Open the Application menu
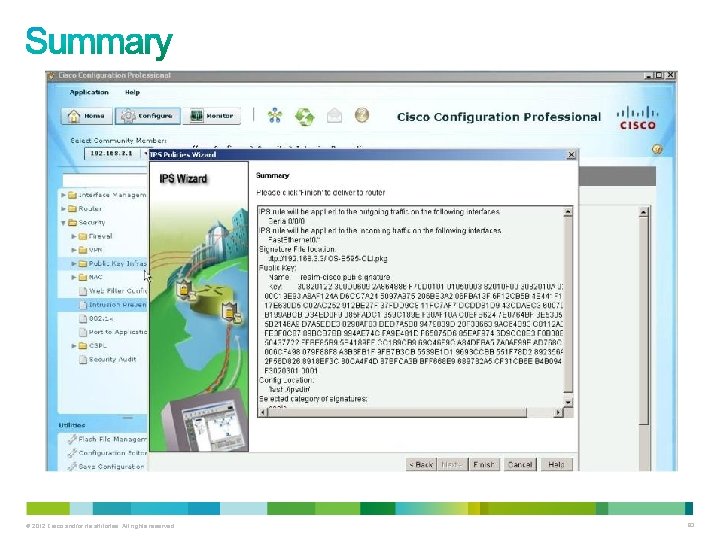720x540 pixels. [x=89, y=92]
